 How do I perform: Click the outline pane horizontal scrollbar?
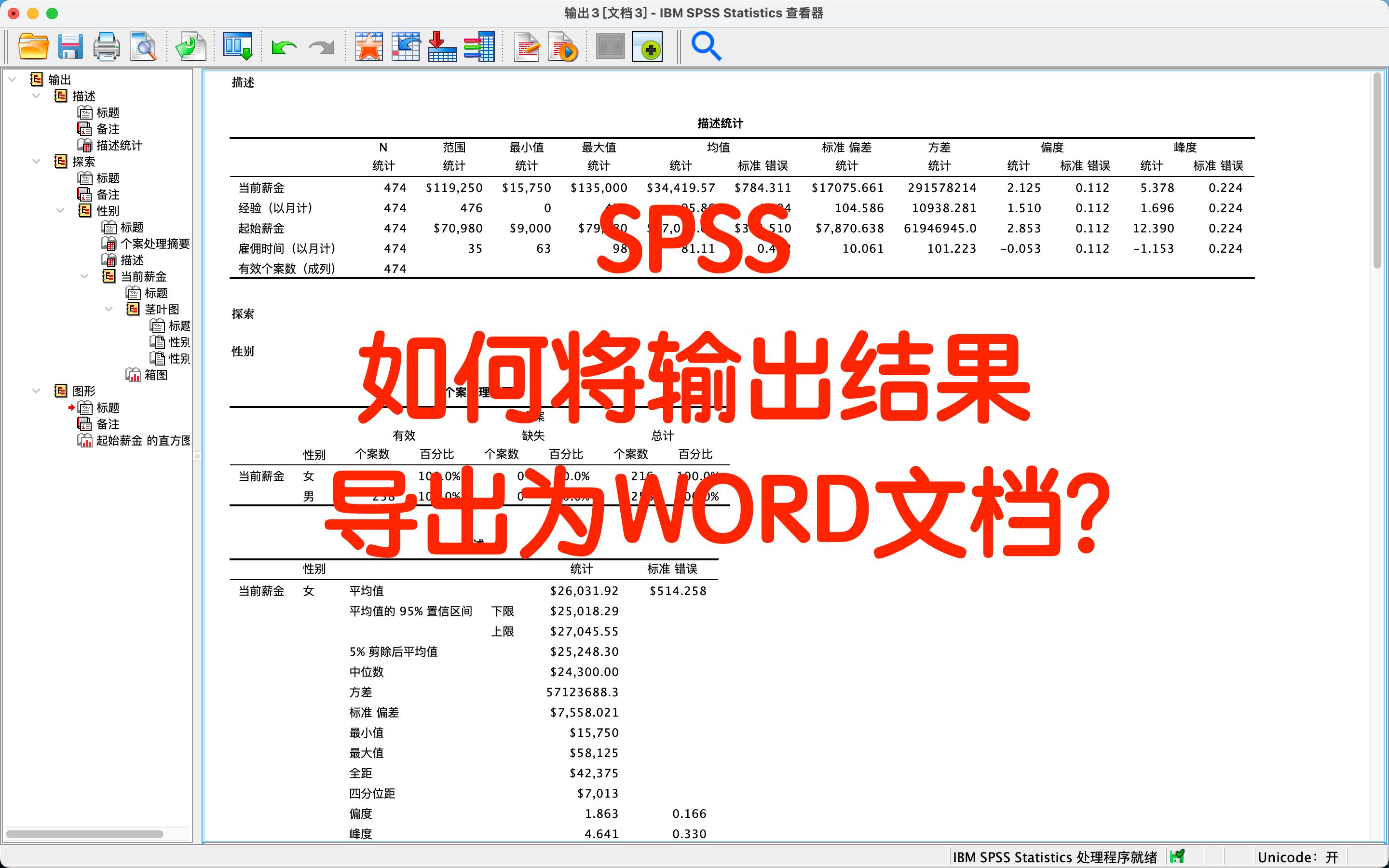[84, 834]
